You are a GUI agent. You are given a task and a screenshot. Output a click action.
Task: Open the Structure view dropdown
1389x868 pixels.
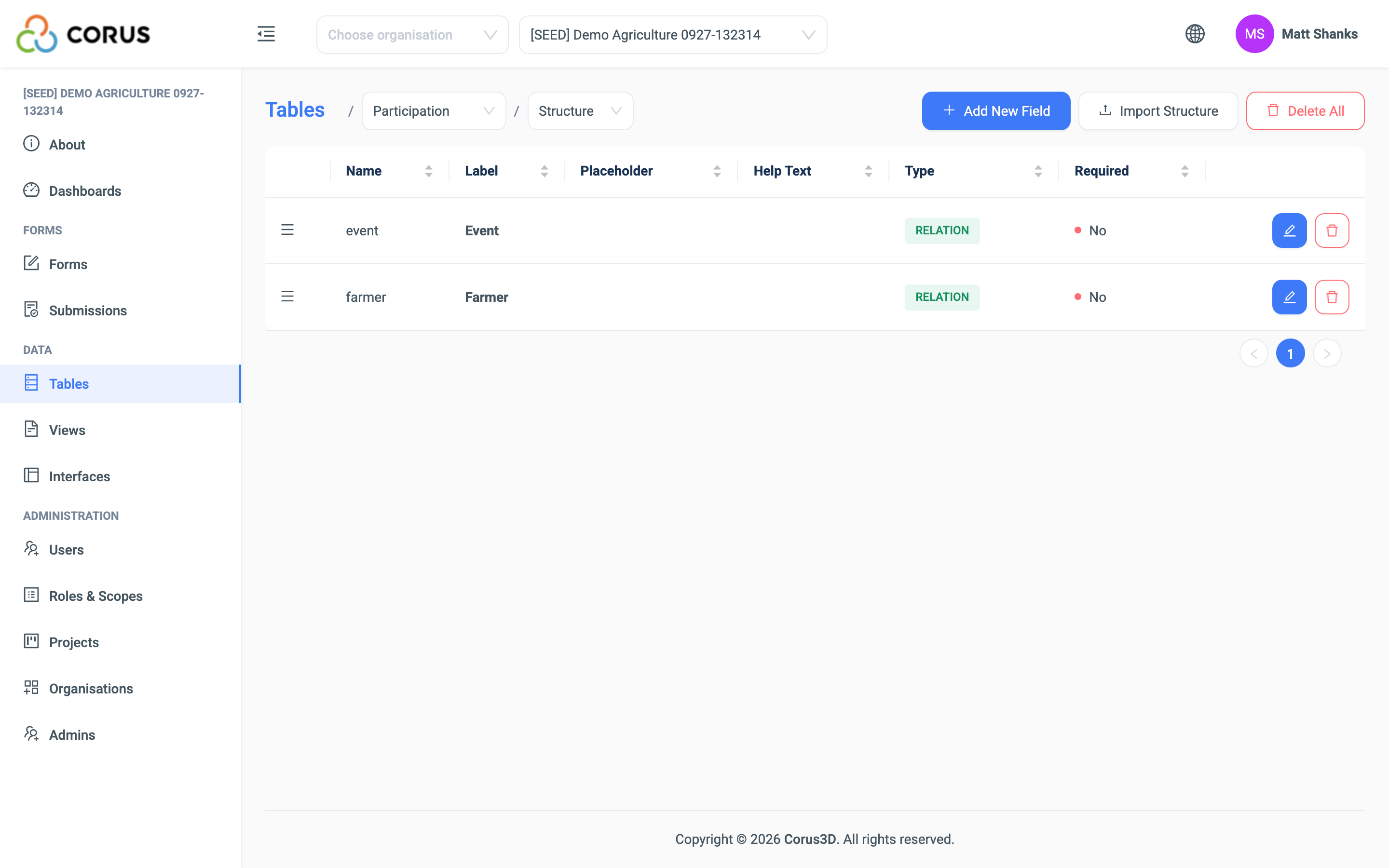coord(580,111)
